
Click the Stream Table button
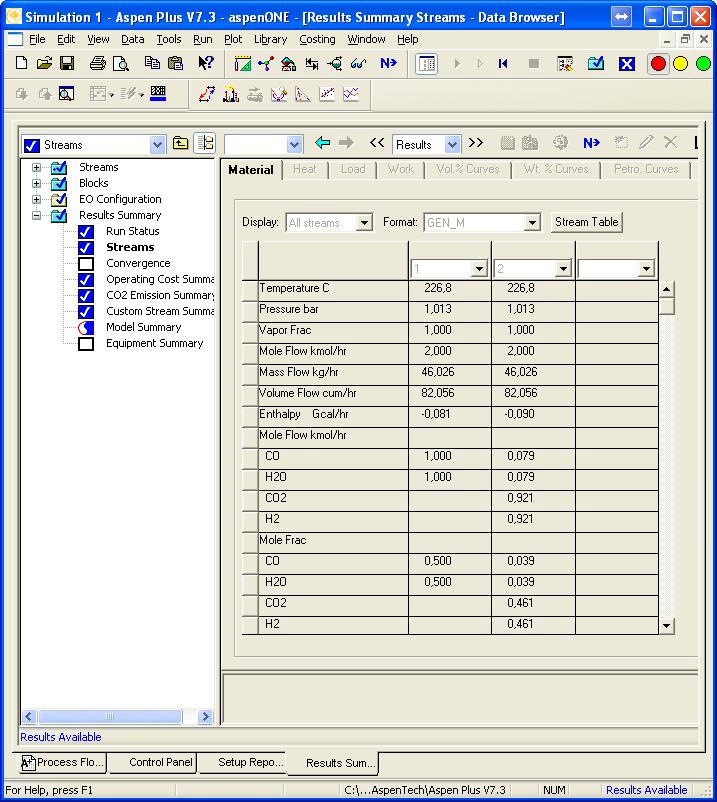586,222
